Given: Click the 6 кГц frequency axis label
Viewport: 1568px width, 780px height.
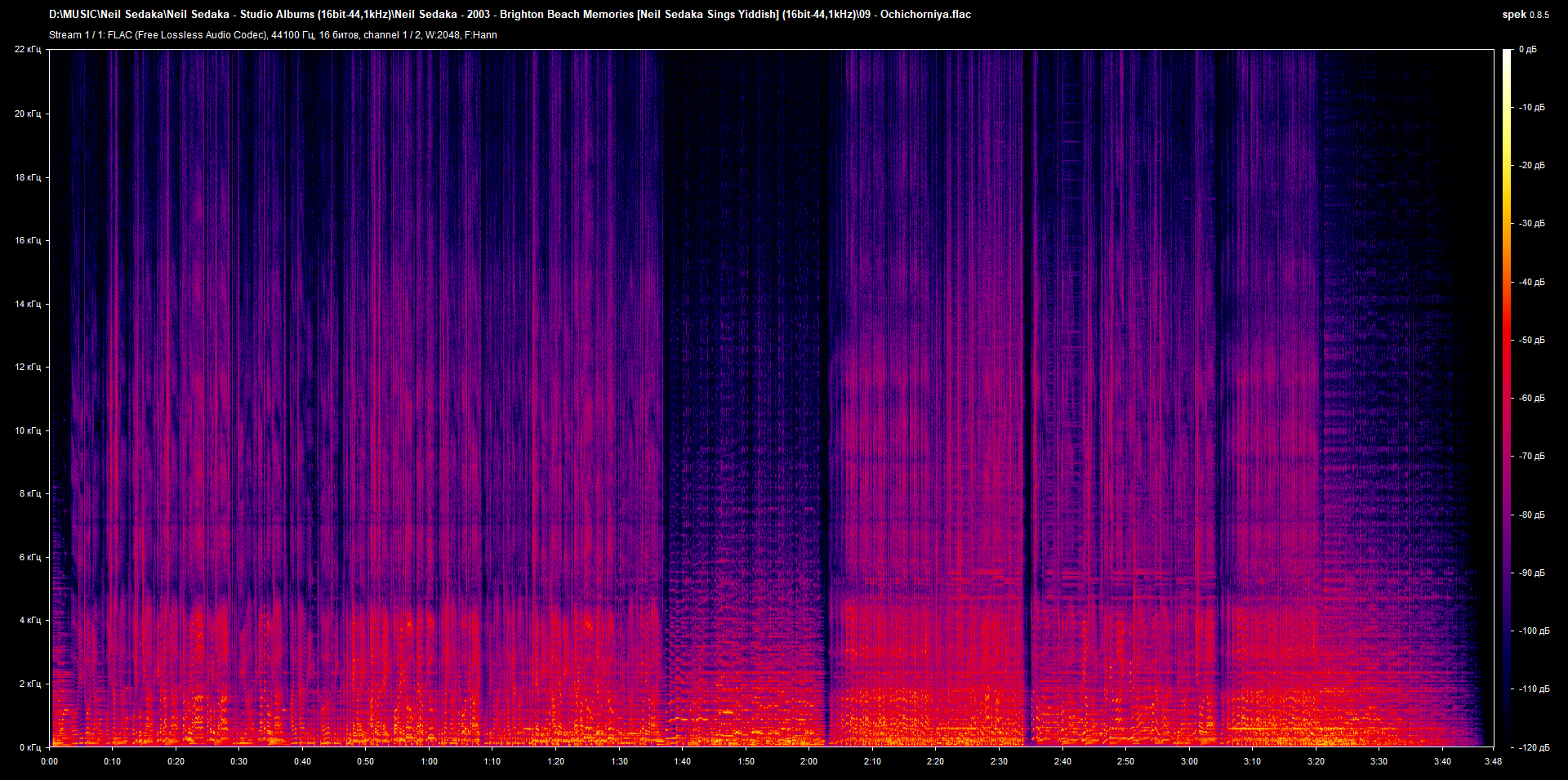Looking at the screenshot, I should click(x=30, y=557).
